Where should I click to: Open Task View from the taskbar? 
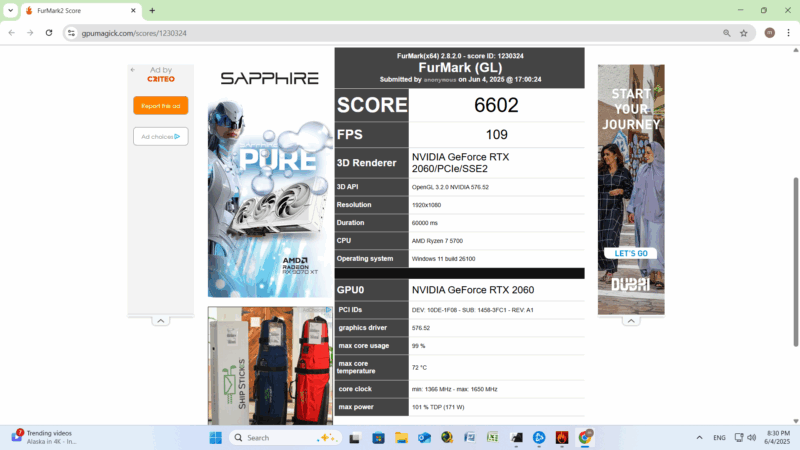click(x=355, y=438)
